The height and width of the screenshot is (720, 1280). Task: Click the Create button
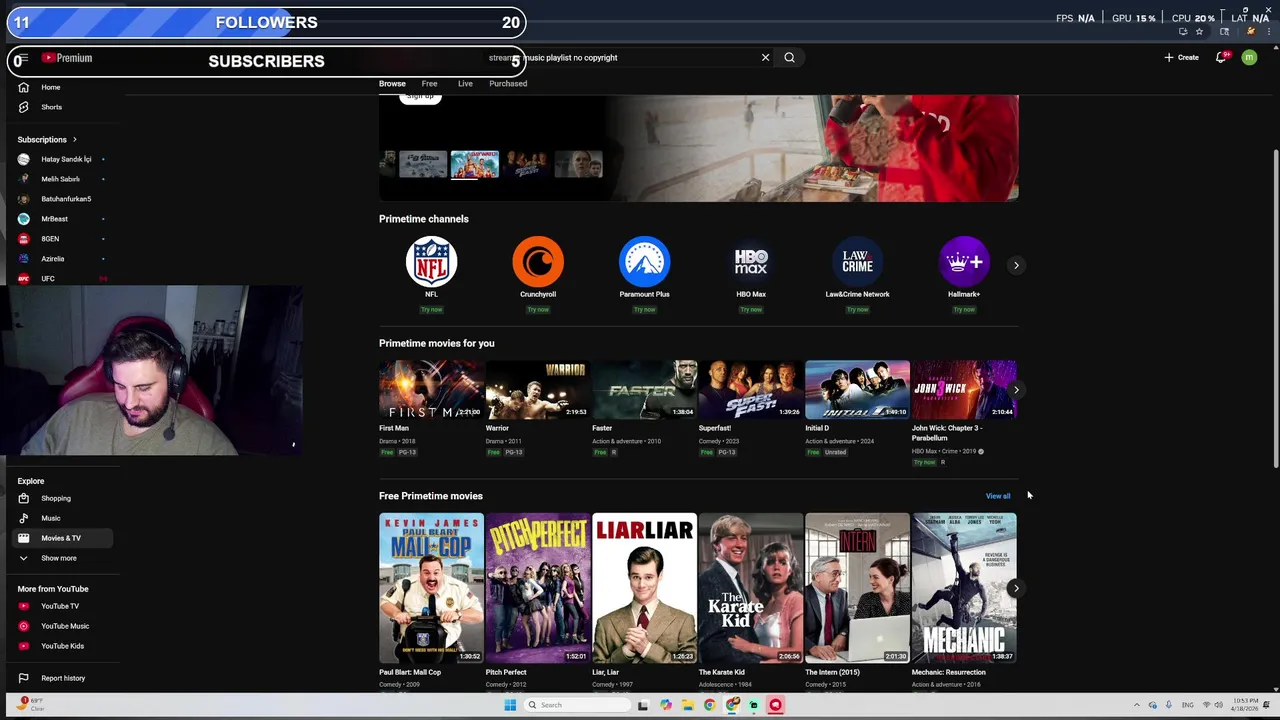click(x=1181, y=57)
